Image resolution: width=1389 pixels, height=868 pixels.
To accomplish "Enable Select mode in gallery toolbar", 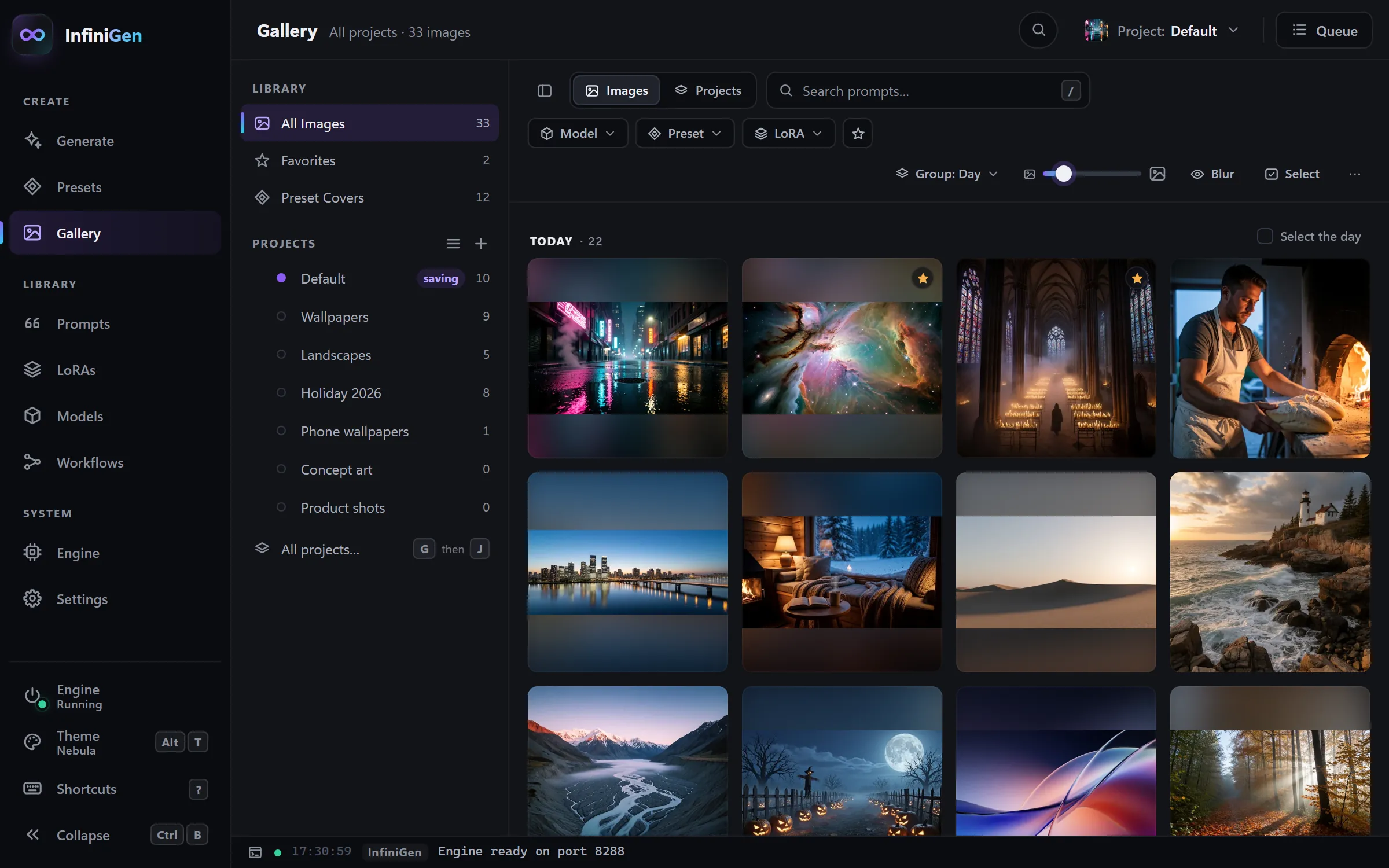I will pos(1292,174).
